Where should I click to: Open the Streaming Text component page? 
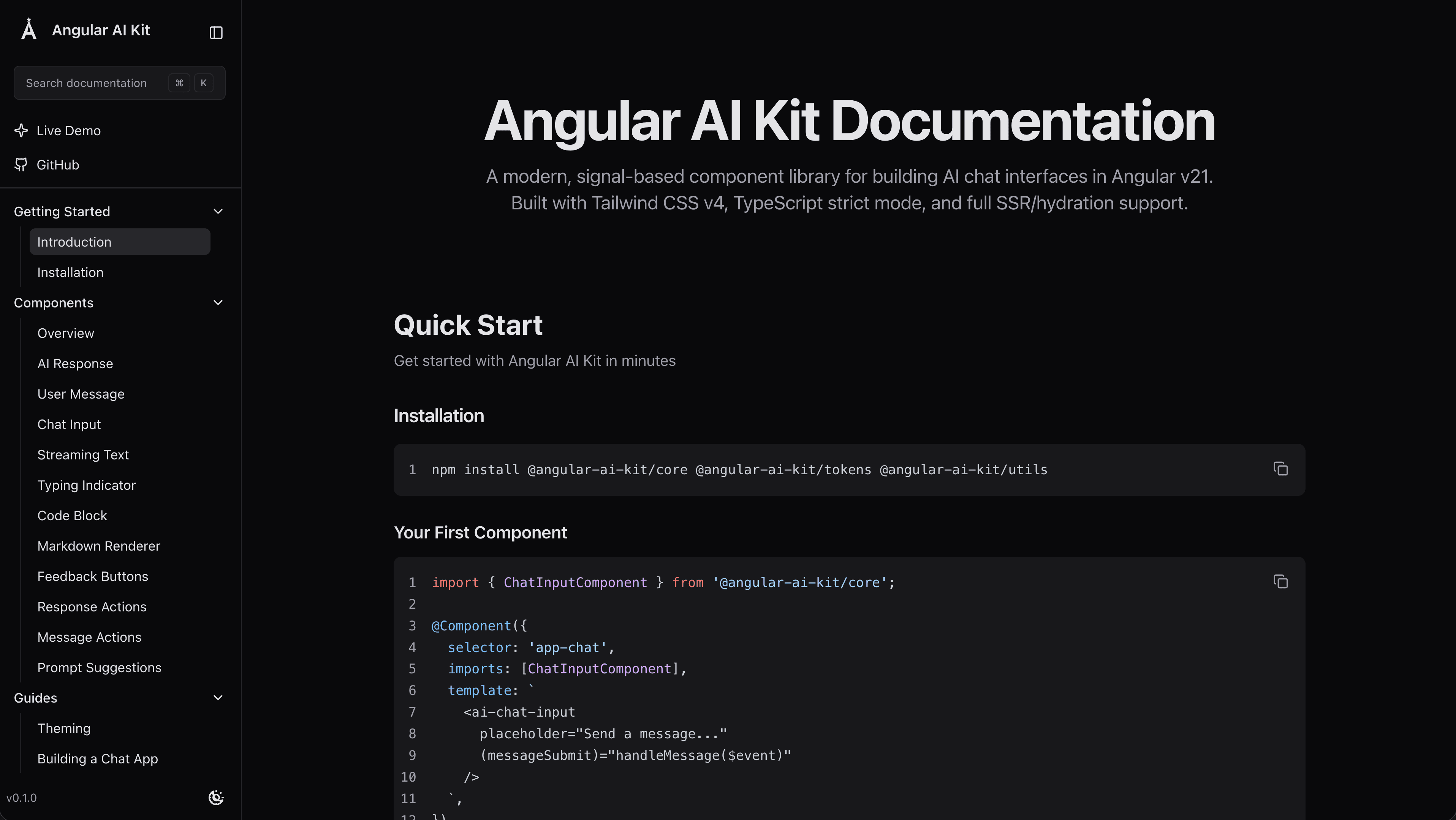[83, 454]
